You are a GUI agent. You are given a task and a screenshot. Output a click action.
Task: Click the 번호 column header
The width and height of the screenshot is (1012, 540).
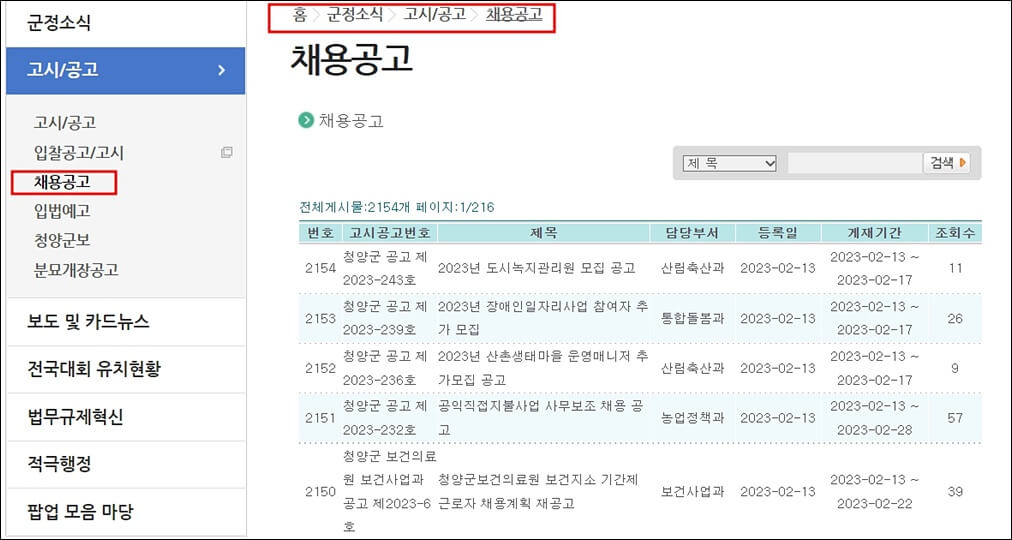pos(320,233)
